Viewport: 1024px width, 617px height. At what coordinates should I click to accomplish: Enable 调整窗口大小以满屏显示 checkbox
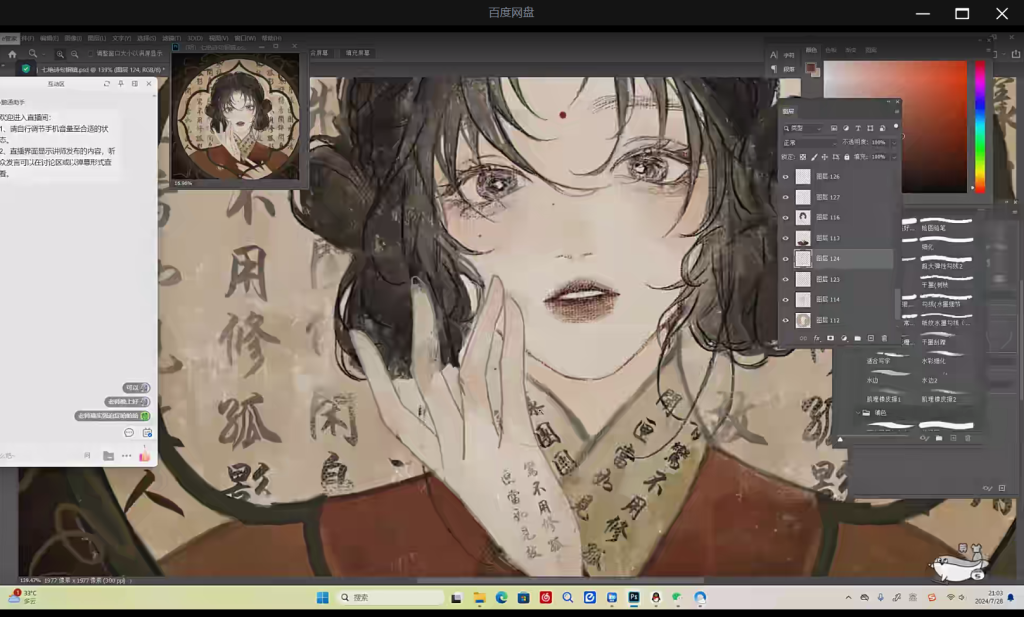[91, 54]
